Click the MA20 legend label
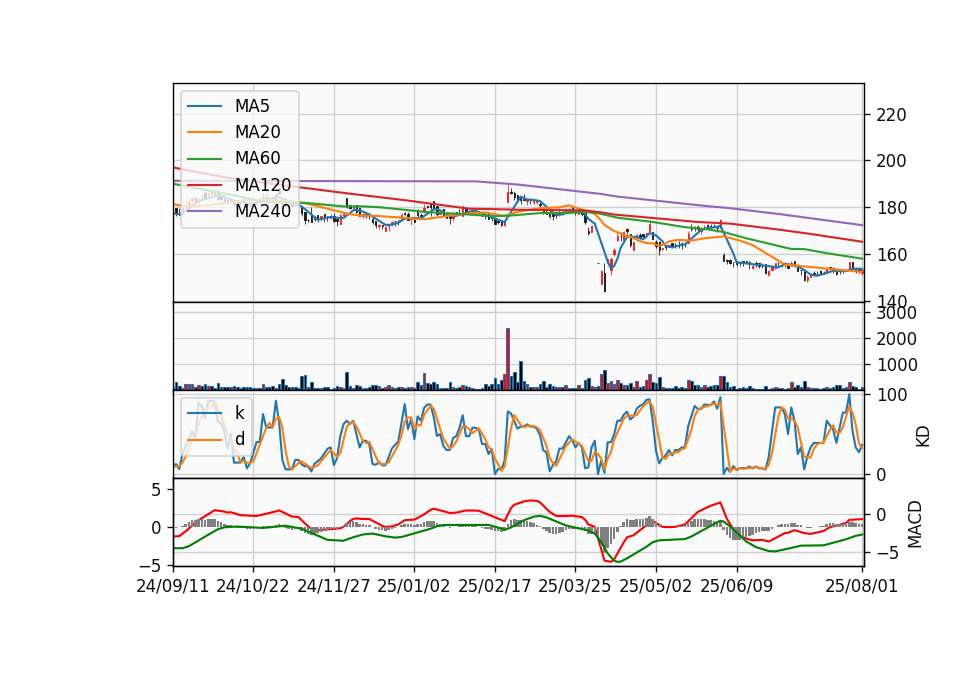This screenshot has height=690, width=960. [x=257, y=132]
